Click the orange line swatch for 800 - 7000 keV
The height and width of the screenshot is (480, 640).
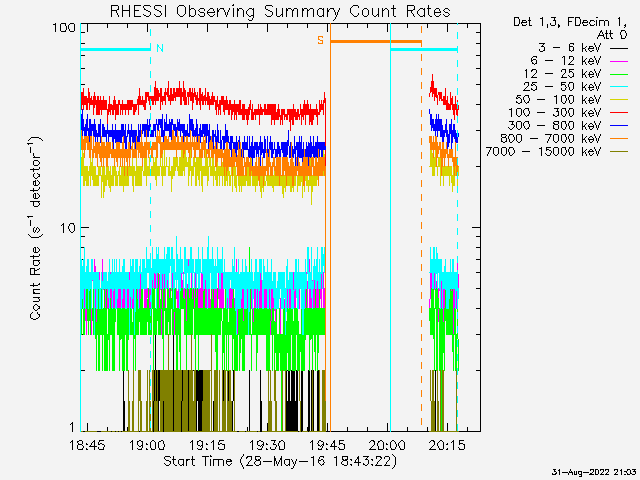tap(619, 139)
